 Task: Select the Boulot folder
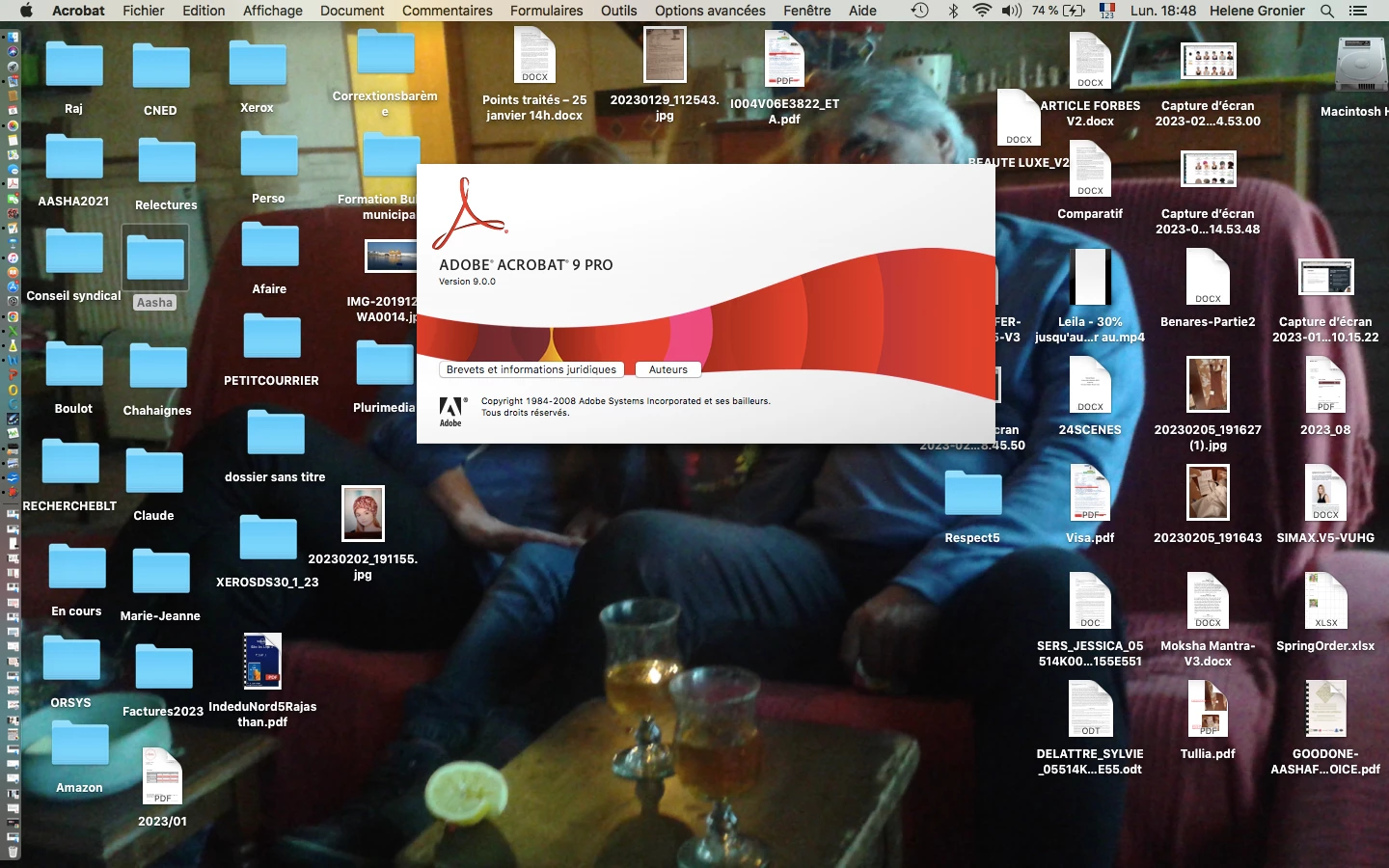[74, 366]
